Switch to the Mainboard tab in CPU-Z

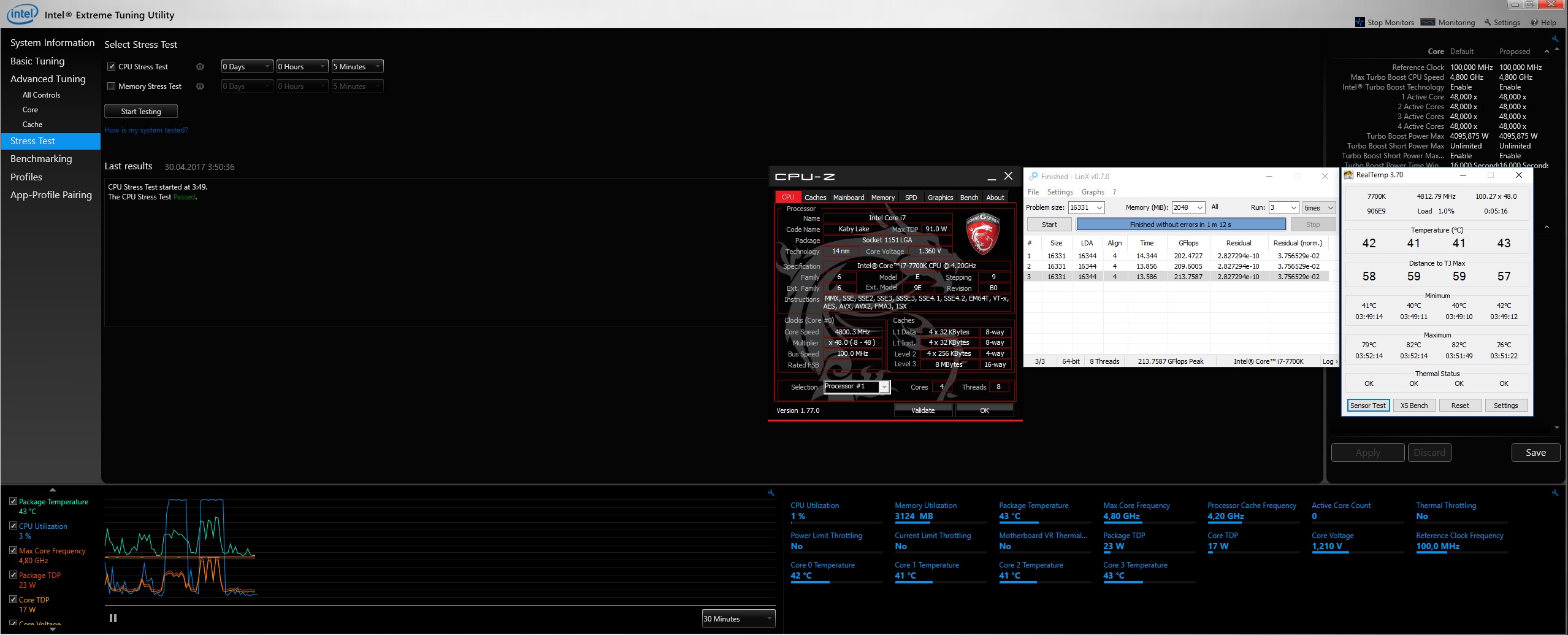(849, 198)
